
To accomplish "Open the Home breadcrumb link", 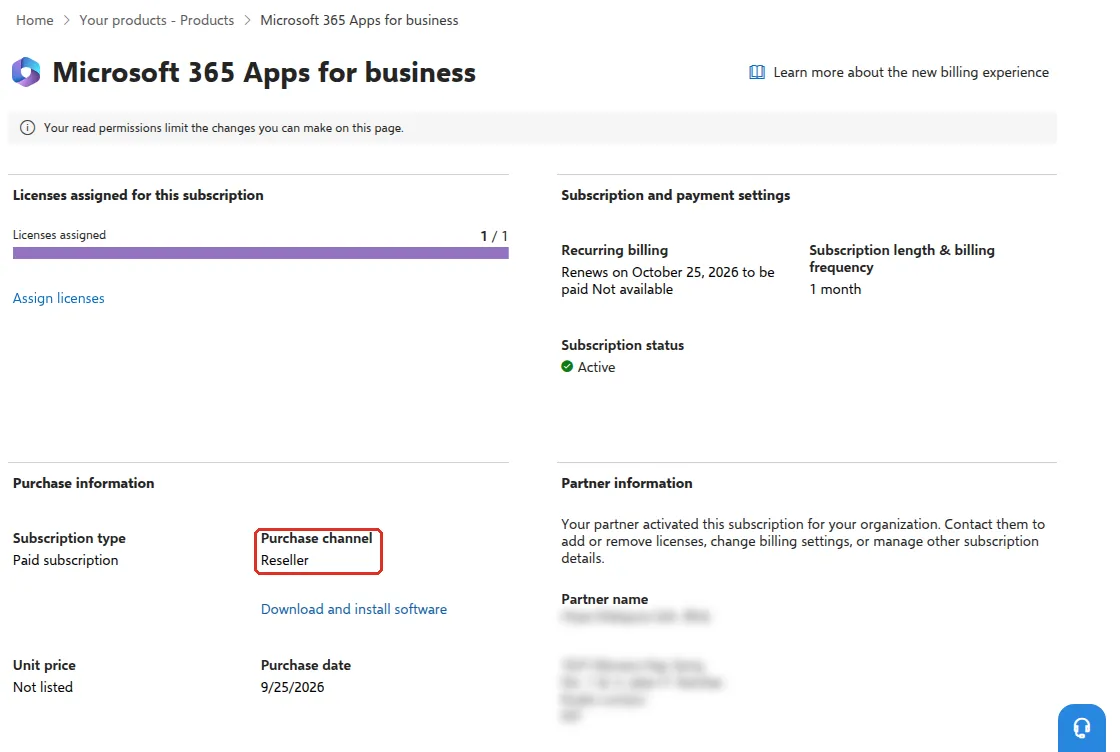I will click(34, 20).
